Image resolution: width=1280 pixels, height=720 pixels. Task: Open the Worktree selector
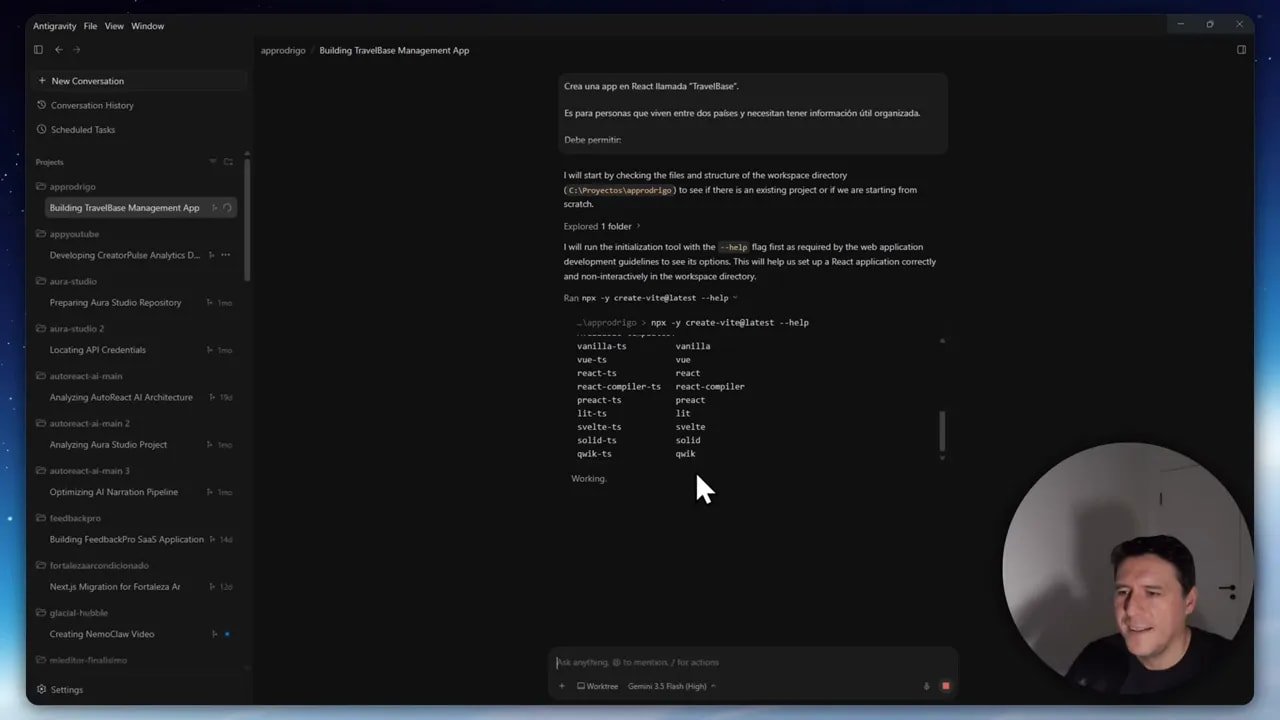597,686
